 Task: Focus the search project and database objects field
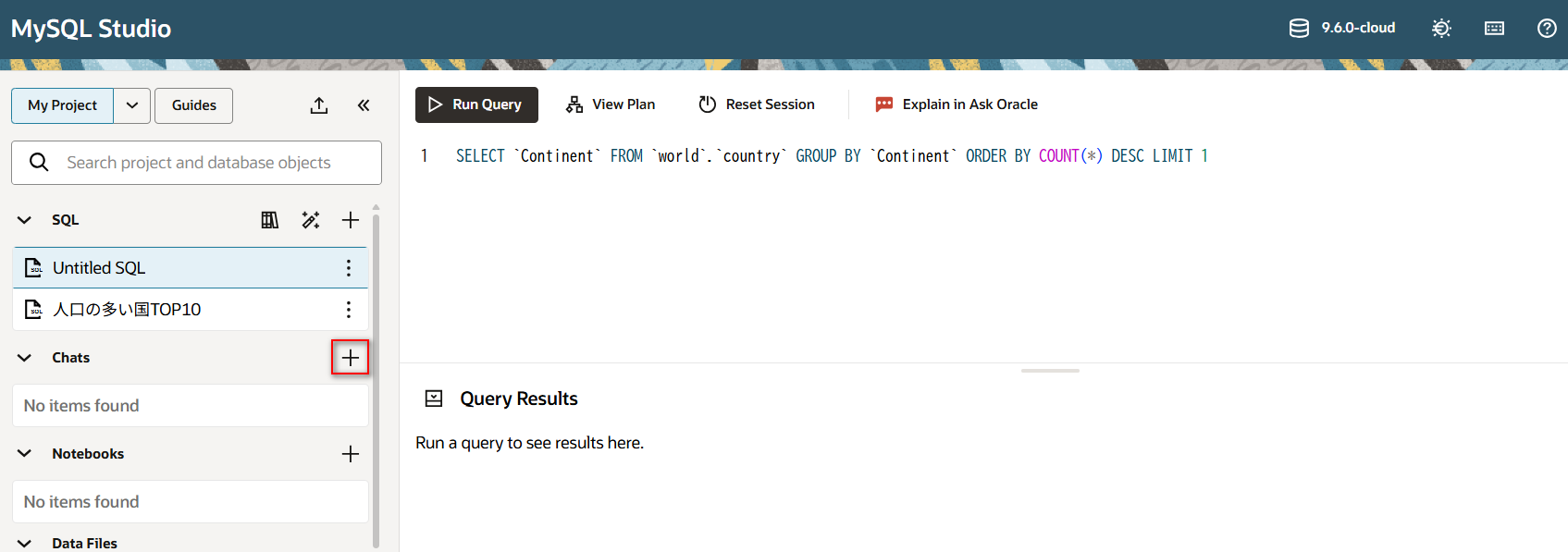tap(213, 163)
